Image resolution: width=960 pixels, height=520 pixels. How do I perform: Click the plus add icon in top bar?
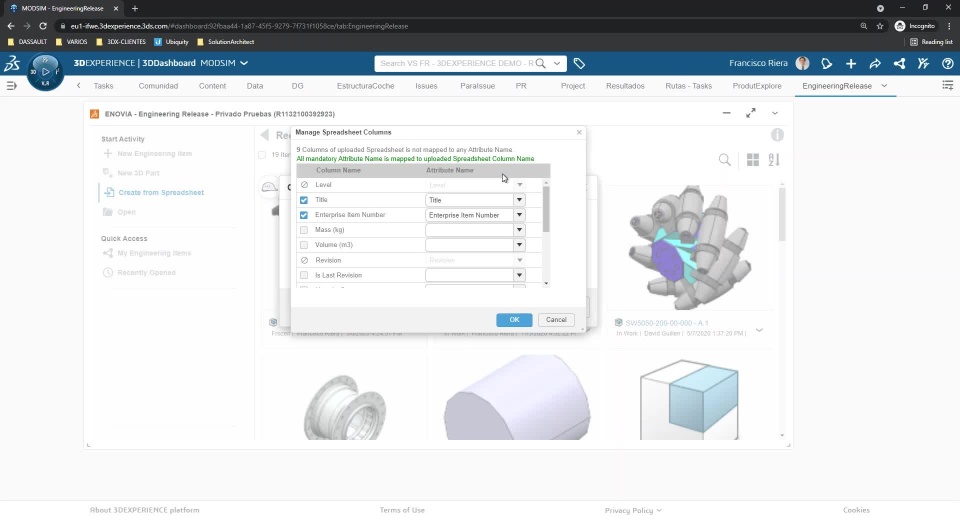click(850, 64)
